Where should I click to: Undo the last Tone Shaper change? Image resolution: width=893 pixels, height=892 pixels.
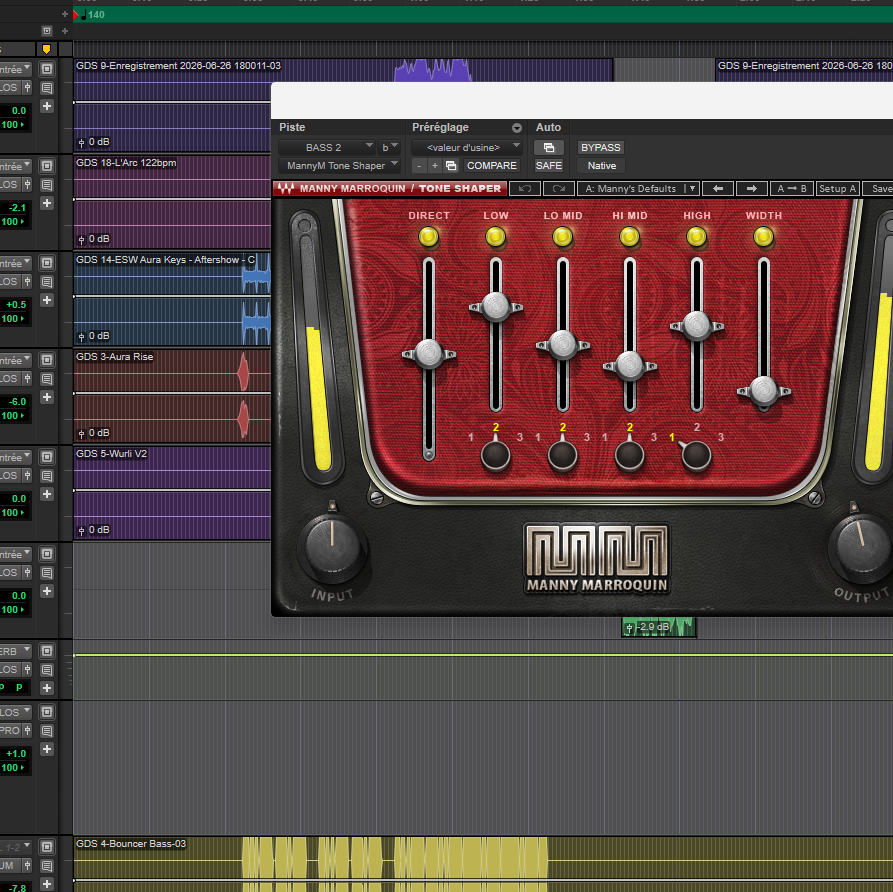(x=525, y=189)
